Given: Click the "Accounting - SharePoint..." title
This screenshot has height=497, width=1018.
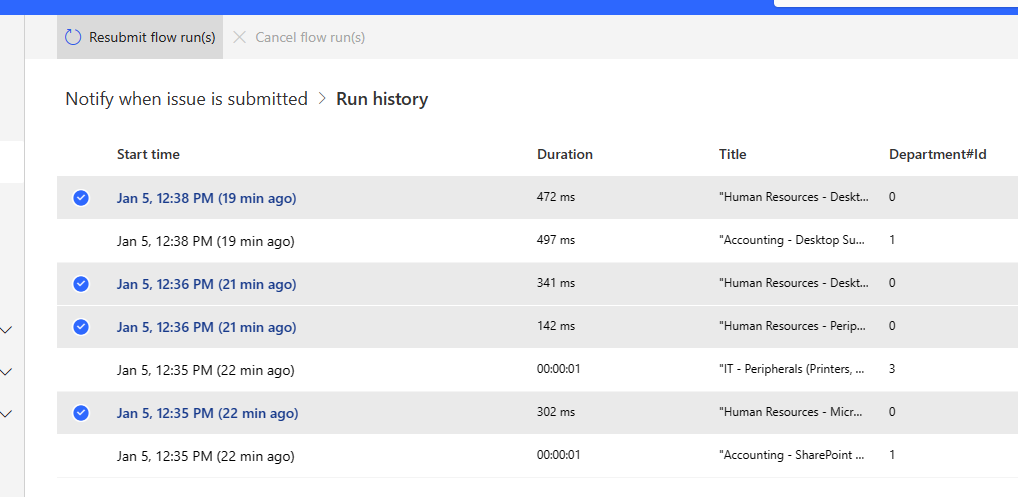Looking at the screenshot, I should 792,455.
